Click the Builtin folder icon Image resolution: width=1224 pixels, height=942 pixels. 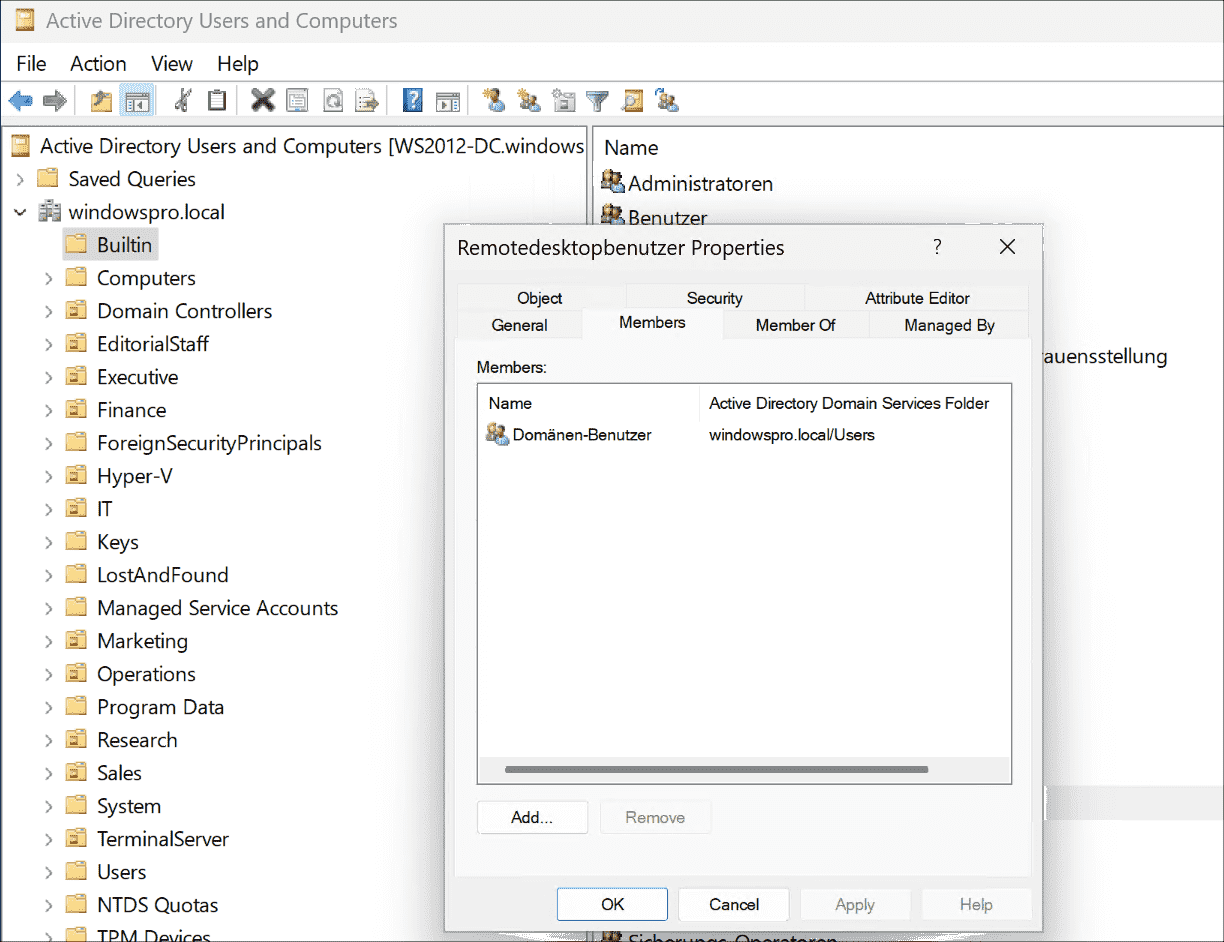click(x=77, y=244)
